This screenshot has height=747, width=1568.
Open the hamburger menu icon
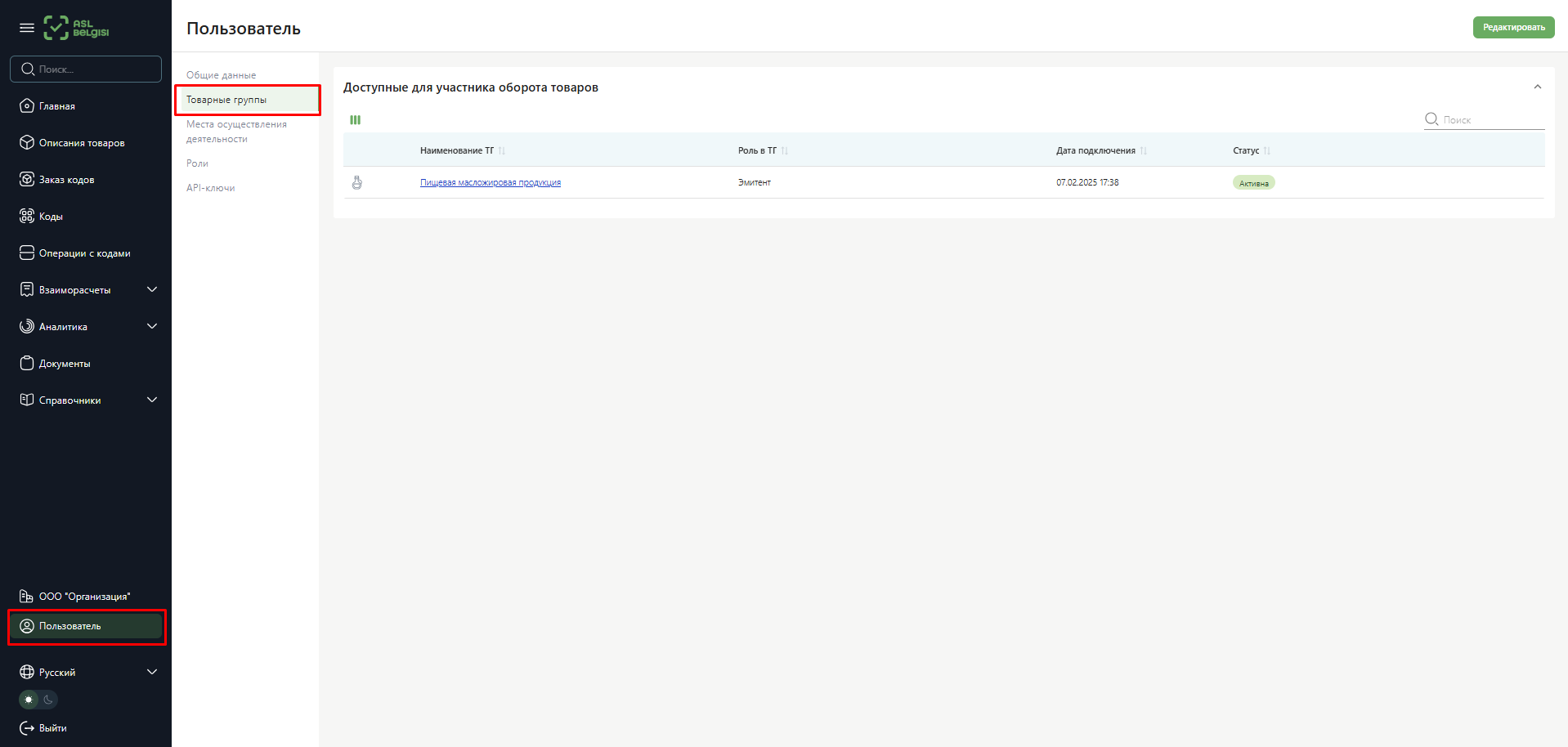27,28
